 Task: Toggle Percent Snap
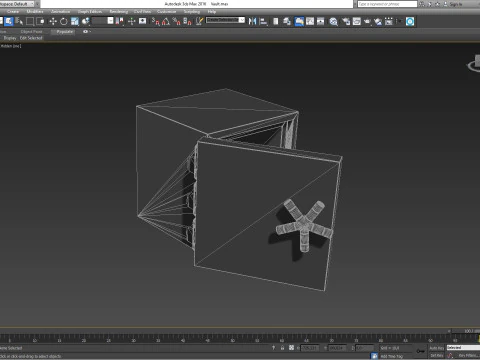tap(177, 21)
